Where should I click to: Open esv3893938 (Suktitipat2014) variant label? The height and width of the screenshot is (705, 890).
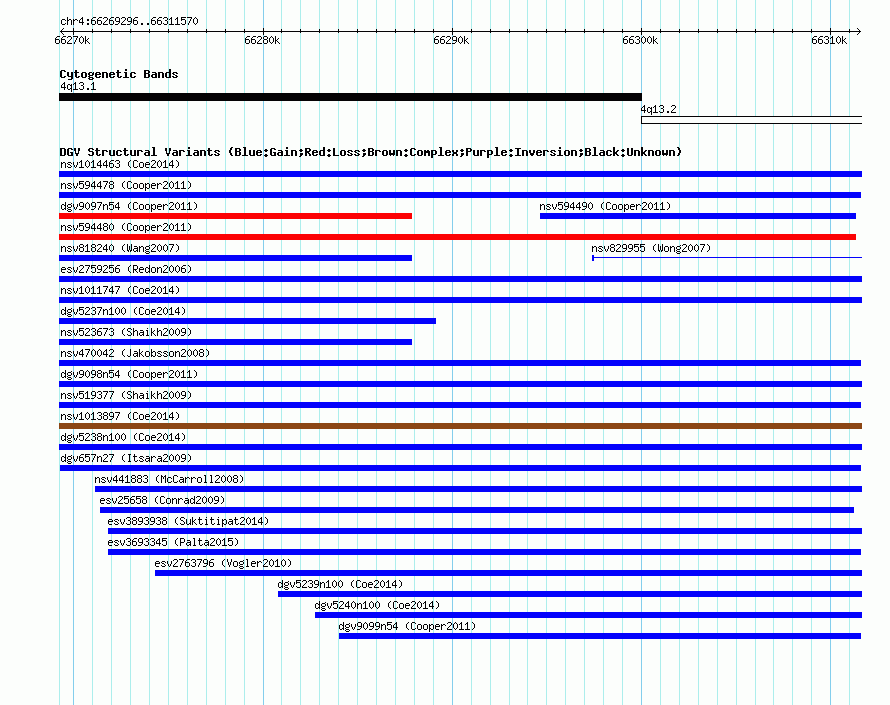[188, 521]
